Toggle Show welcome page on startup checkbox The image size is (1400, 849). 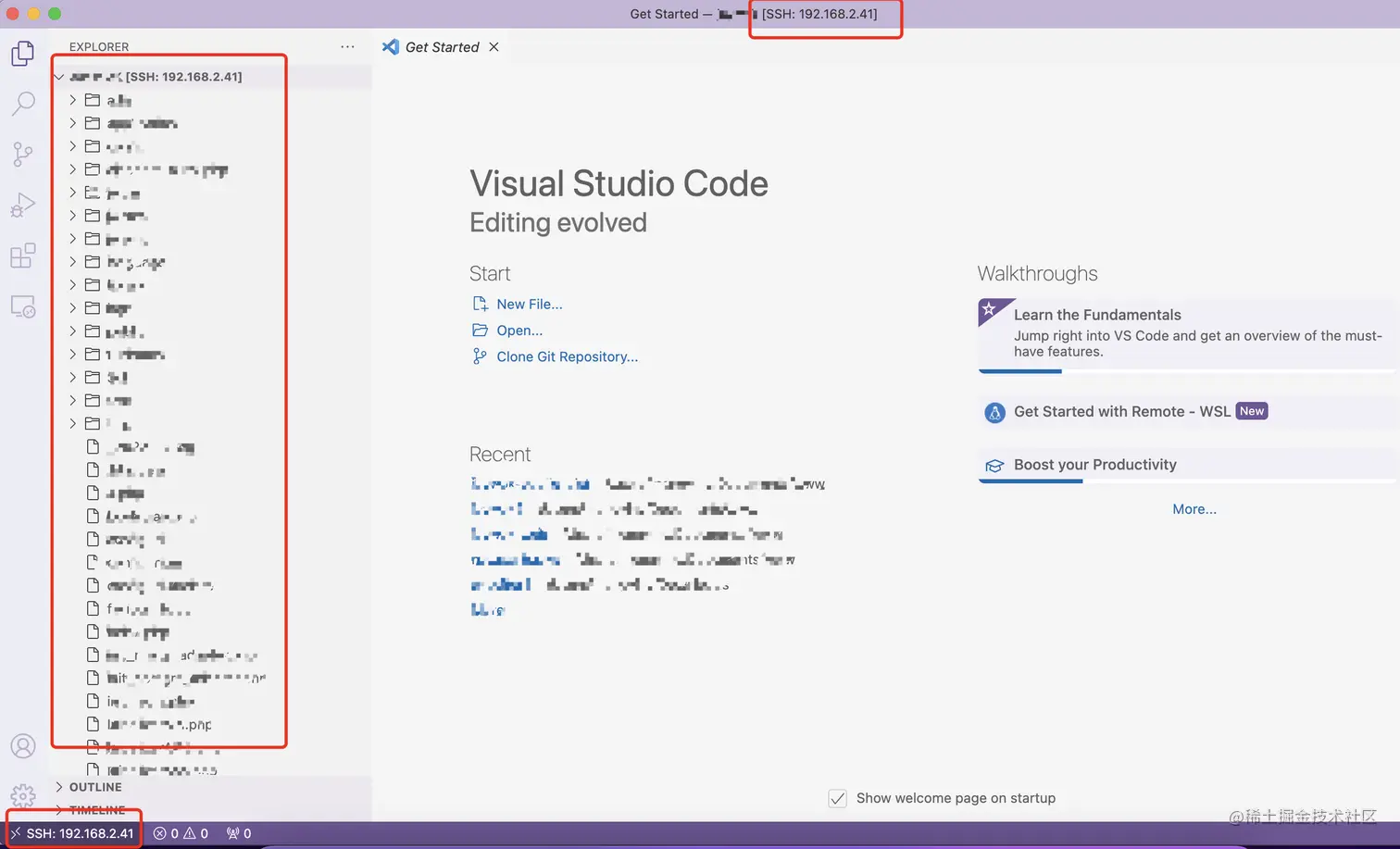coord(837,798)
